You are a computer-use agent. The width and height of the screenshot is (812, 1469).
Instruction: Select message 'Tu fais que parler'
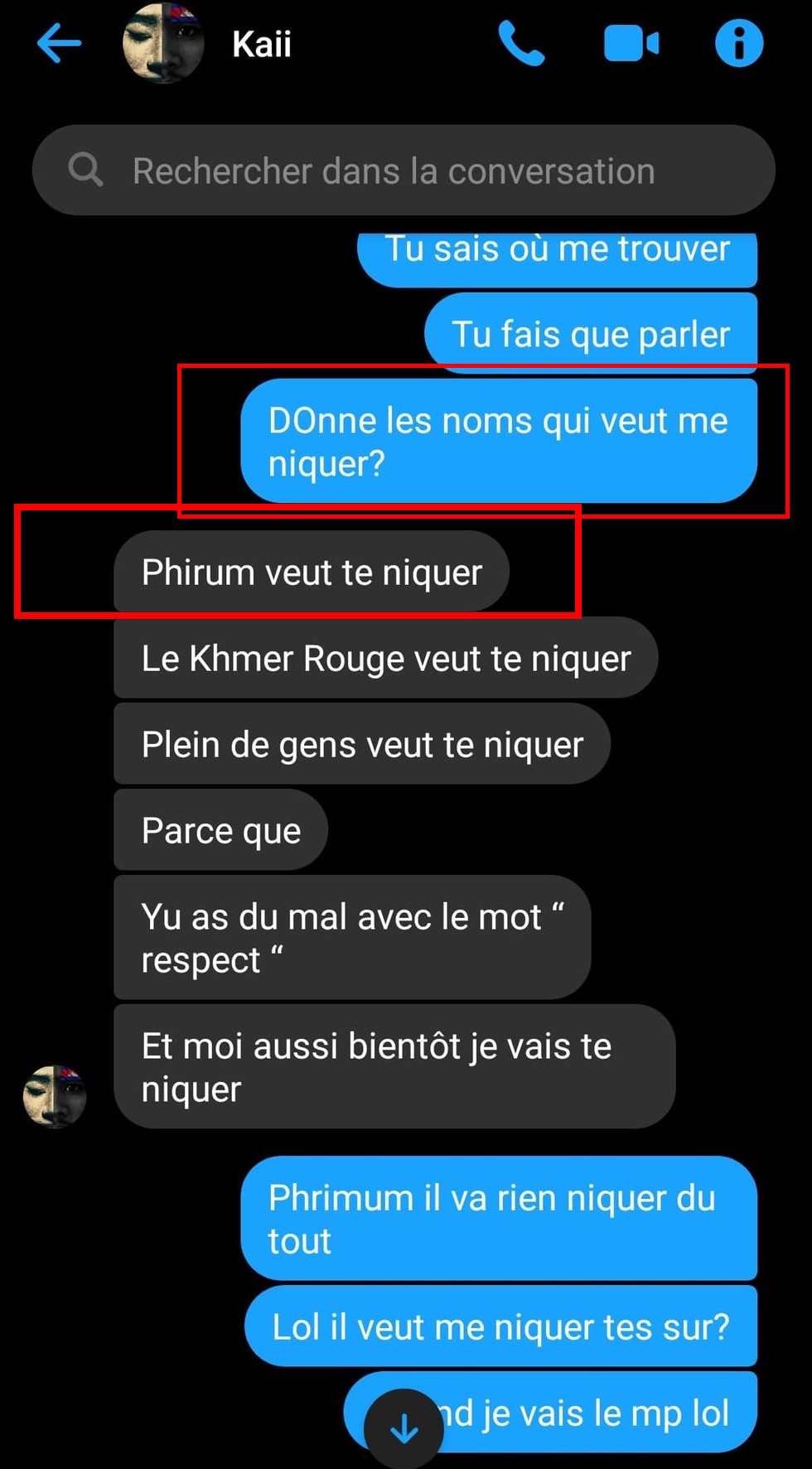(591, 333)
